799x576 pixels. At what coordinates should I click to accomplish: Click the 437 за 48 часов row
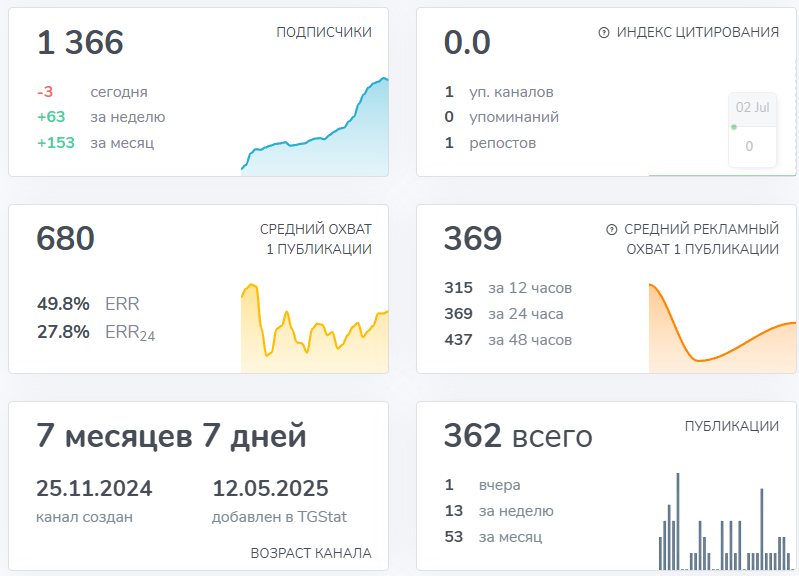click(508, 339)
